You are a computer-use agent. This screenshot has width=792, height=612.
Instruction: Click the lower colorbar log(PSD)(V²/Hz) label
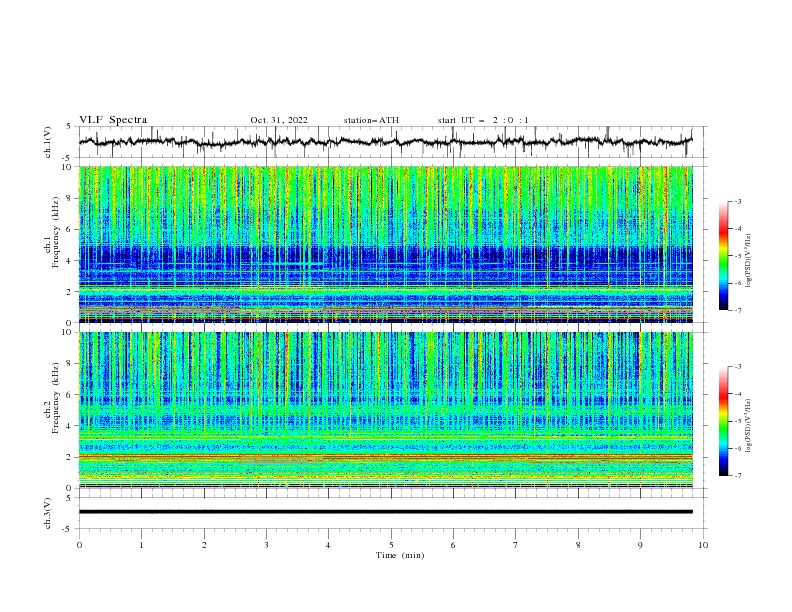tap(749, 426)
